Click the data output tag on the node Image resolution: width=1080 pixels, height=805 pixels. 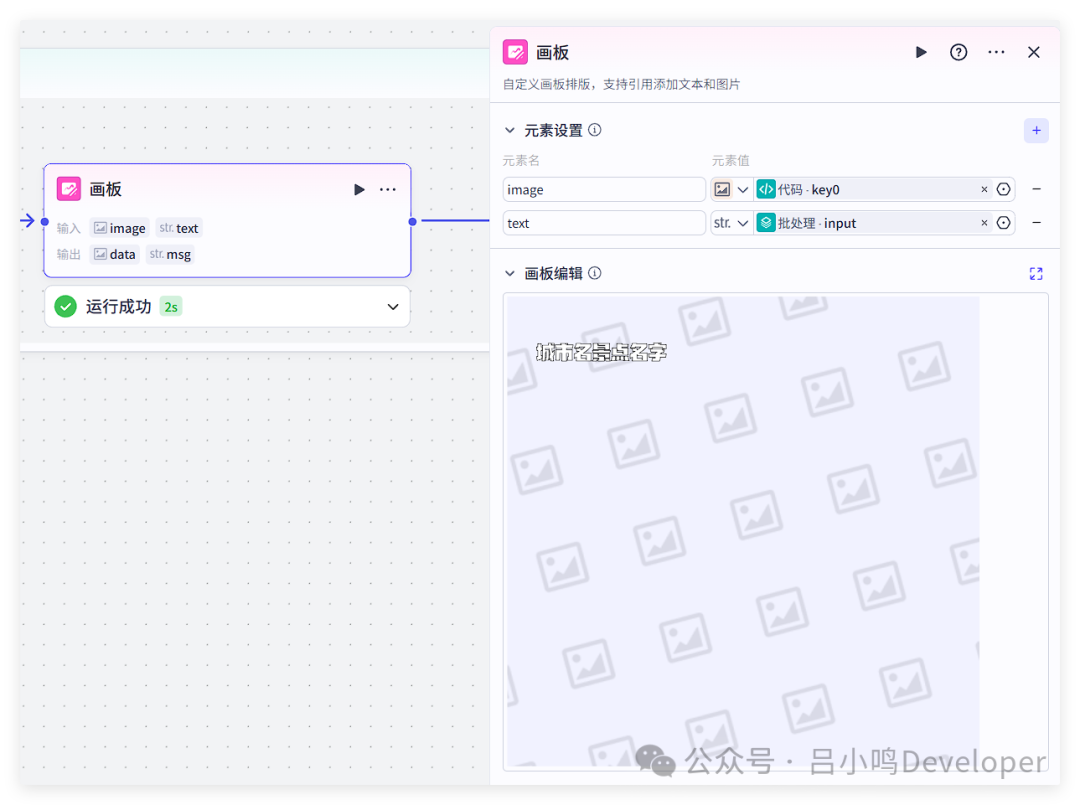point(115,254)
